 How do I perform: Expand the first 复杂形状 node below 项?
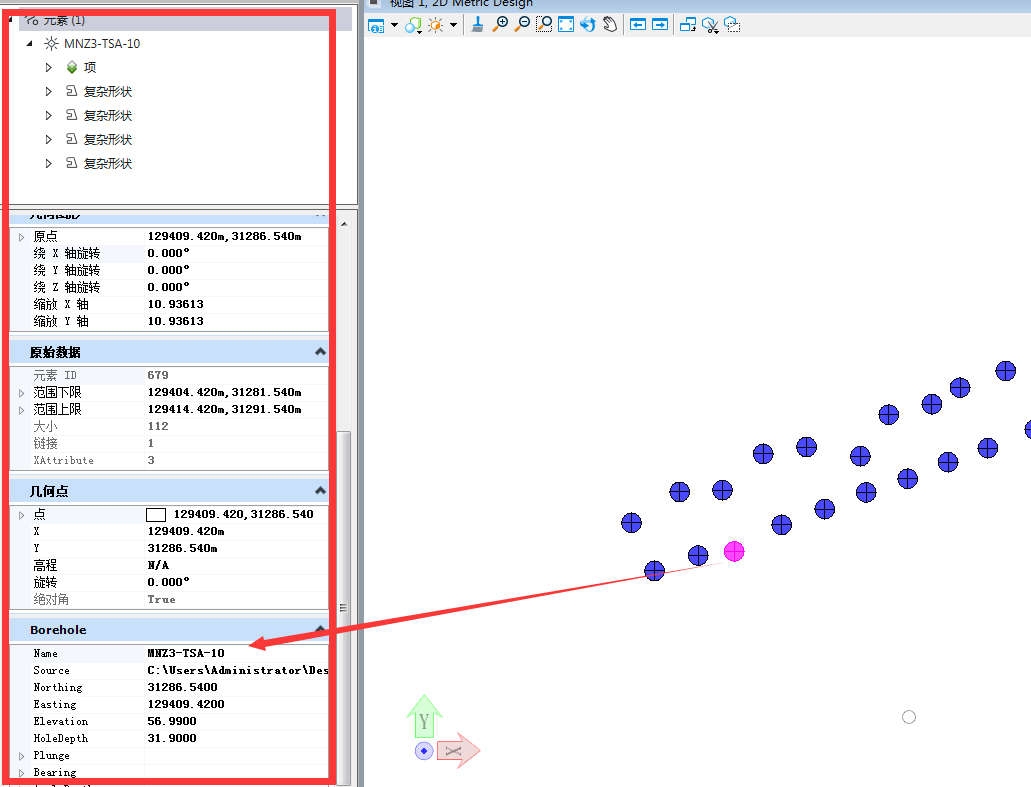click(49, 92)
